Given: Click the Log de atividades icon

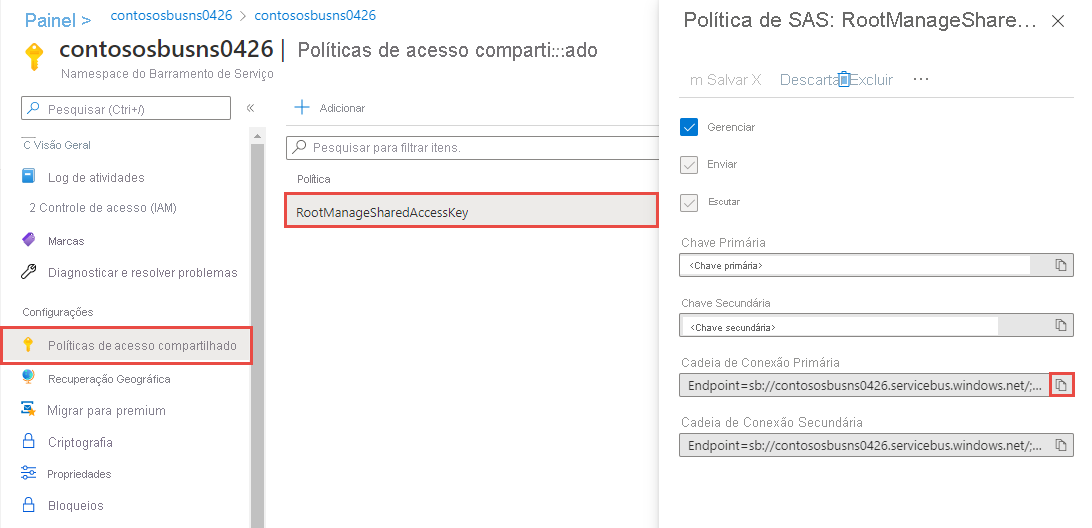Looking at the screenshot, I should click(29, 176).
